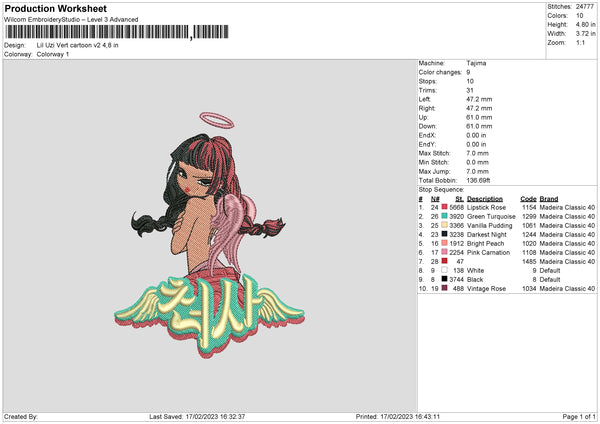Image resolution: width=600 pixels, height=424 pixels.
Task: Click the 'Last Saved: 17/02/2023 16:32:37' text
Action: (197, 416)
